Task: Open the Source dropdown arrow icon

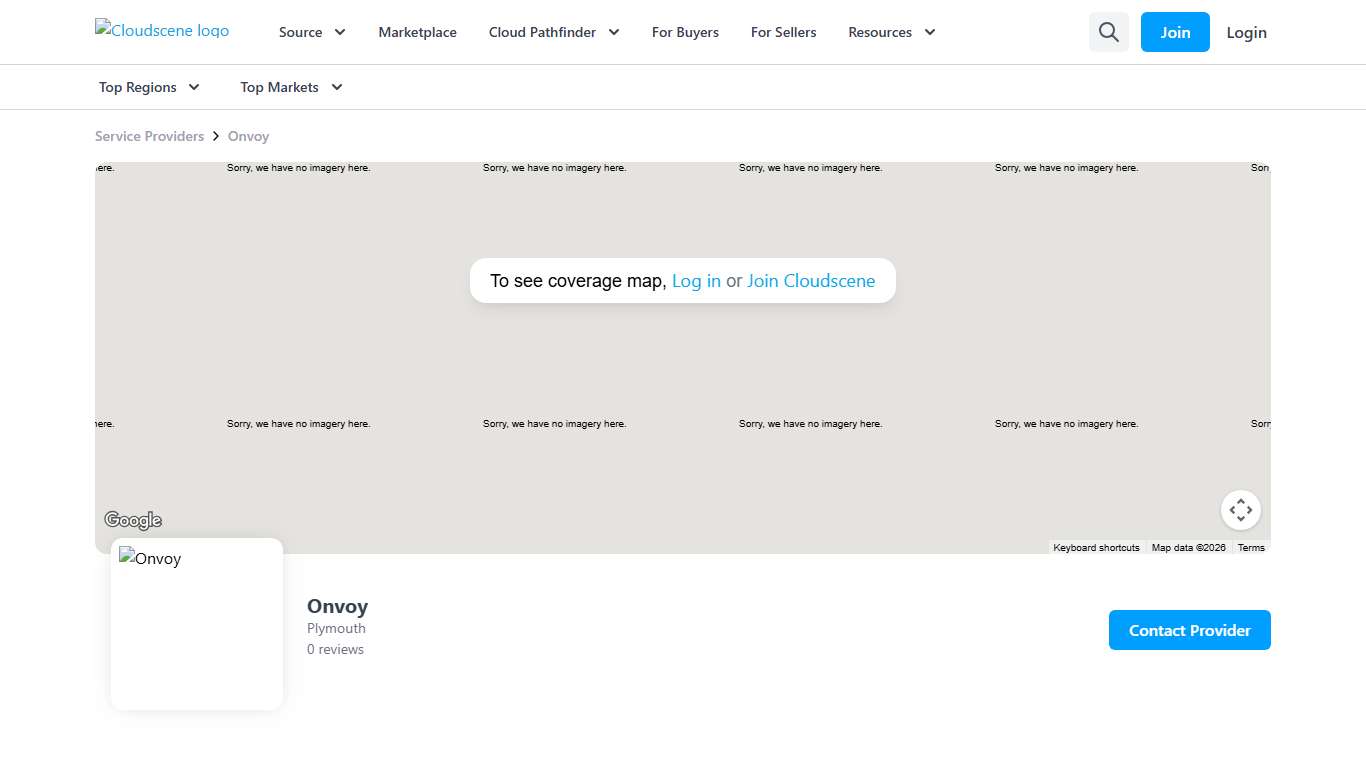Action: click(x=340, y=32)
